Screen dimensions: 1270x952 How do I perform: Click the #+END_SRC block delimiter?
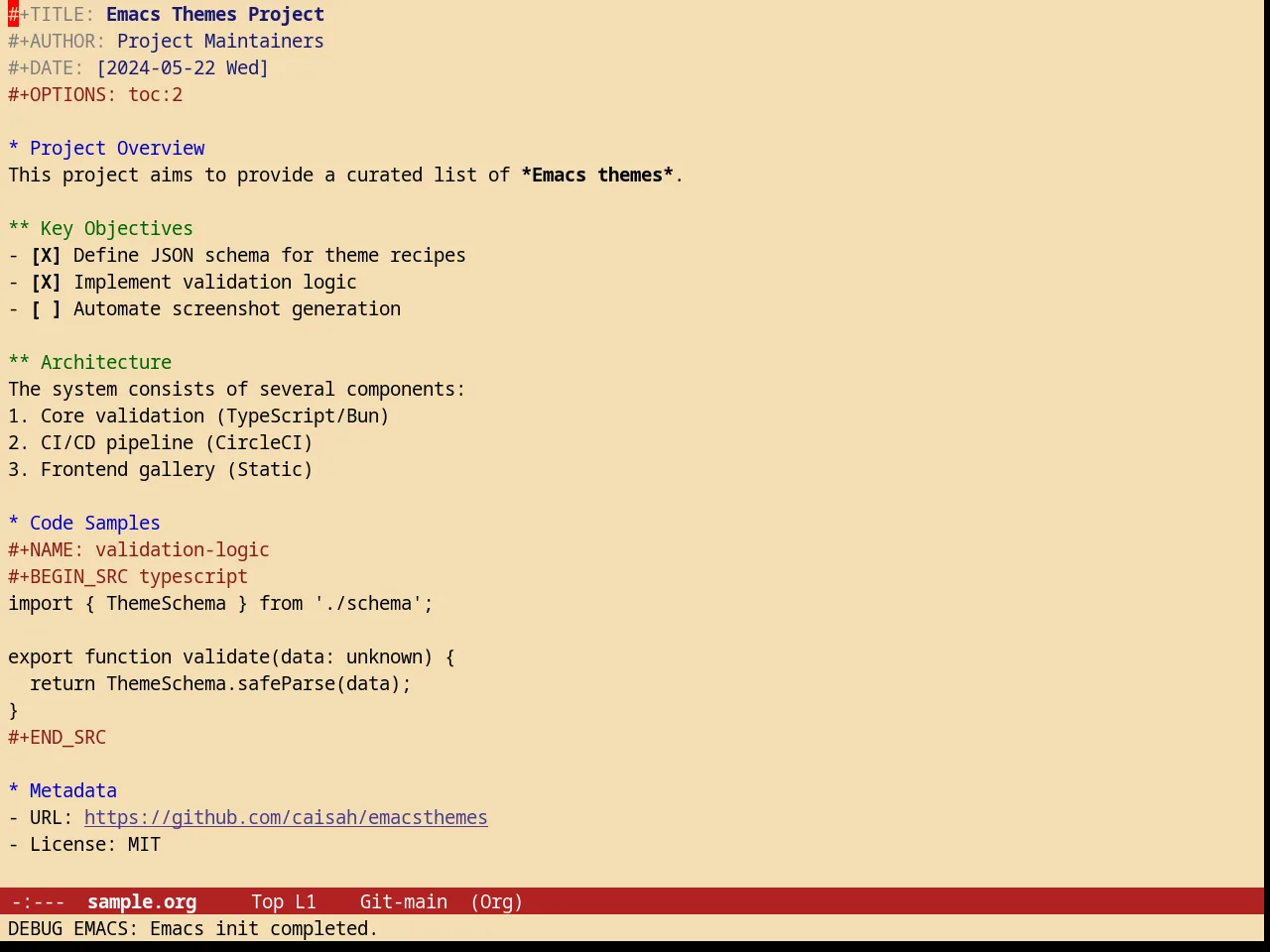click(57, 738)
